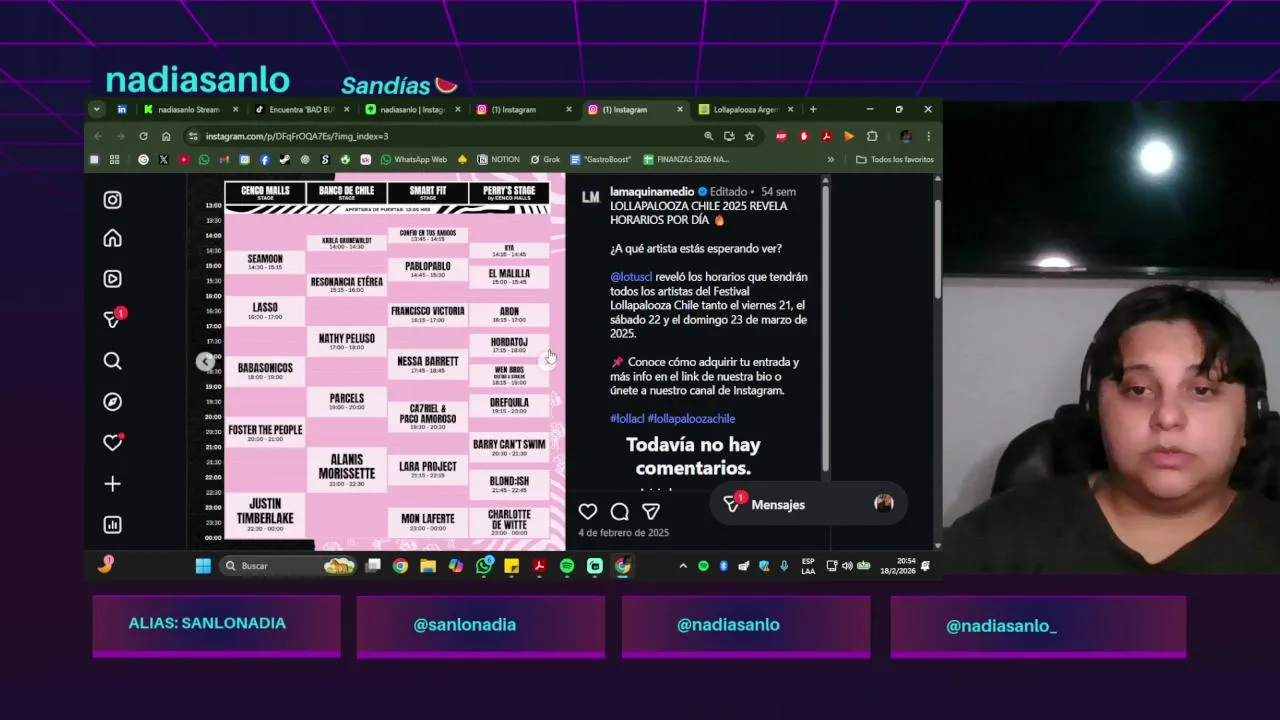This screenshot has height=720, width=1280.
Task: Switch to first (1) Instagram tab
Action: tap(524, 109)
